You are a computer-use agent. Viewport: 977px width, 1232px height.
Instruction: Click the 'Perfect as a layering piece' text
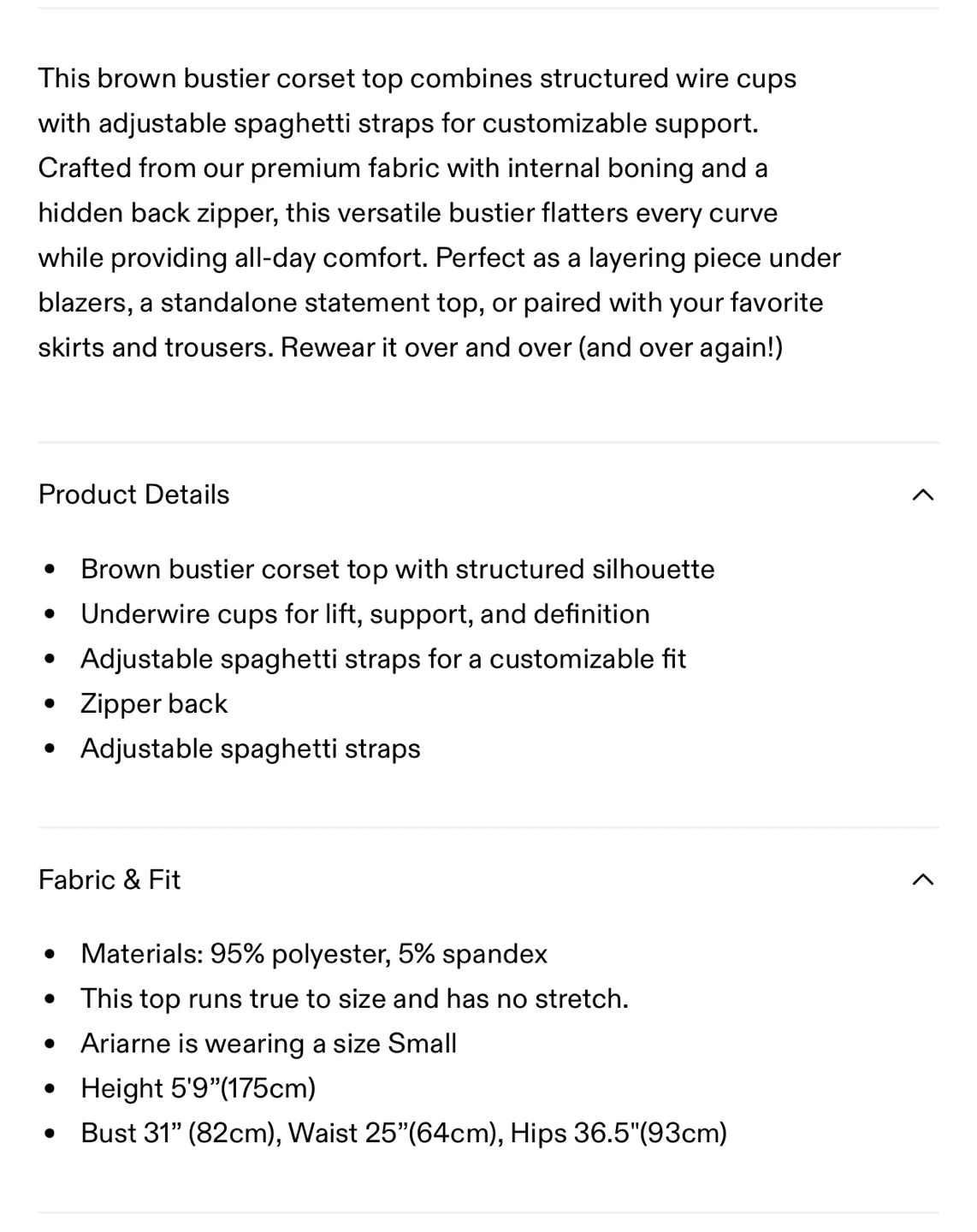[639, 258]
